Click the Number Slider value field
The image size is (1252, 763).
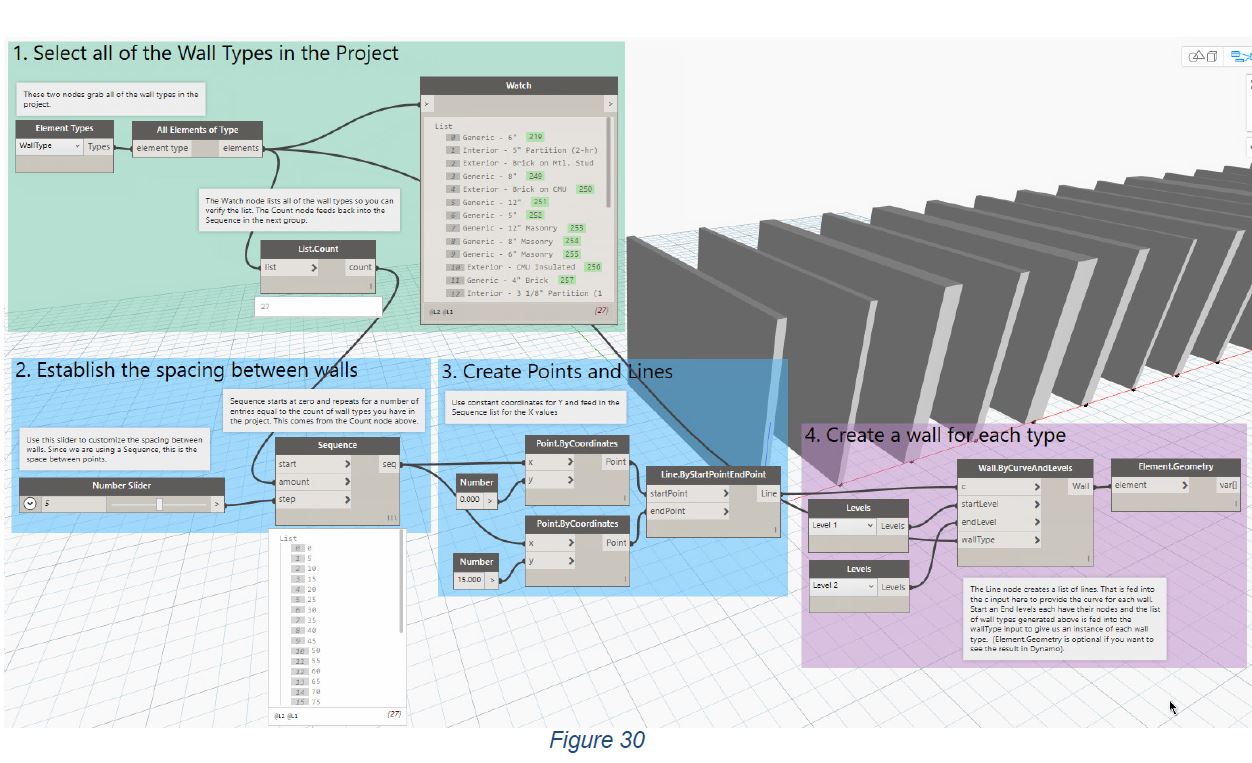pyautogui.click(x=70, y=504)
